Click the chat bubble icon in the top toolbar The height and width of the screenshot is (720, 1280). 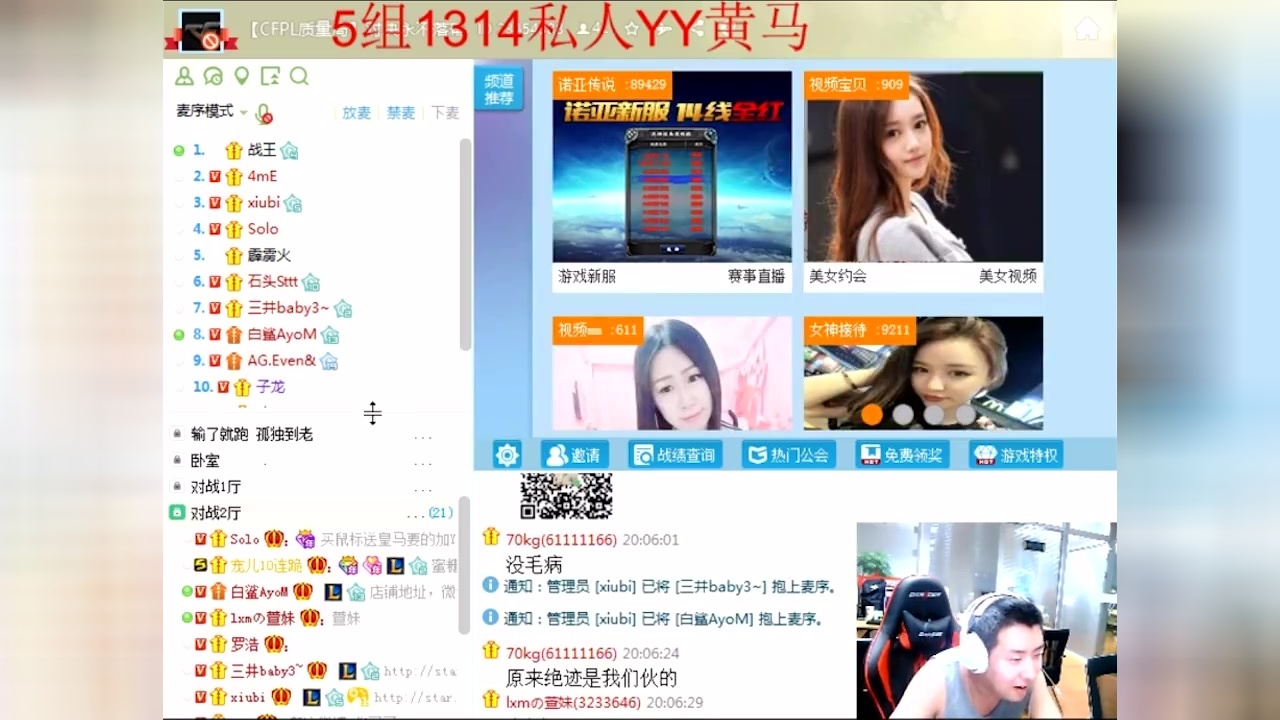[x=212, y=76]
